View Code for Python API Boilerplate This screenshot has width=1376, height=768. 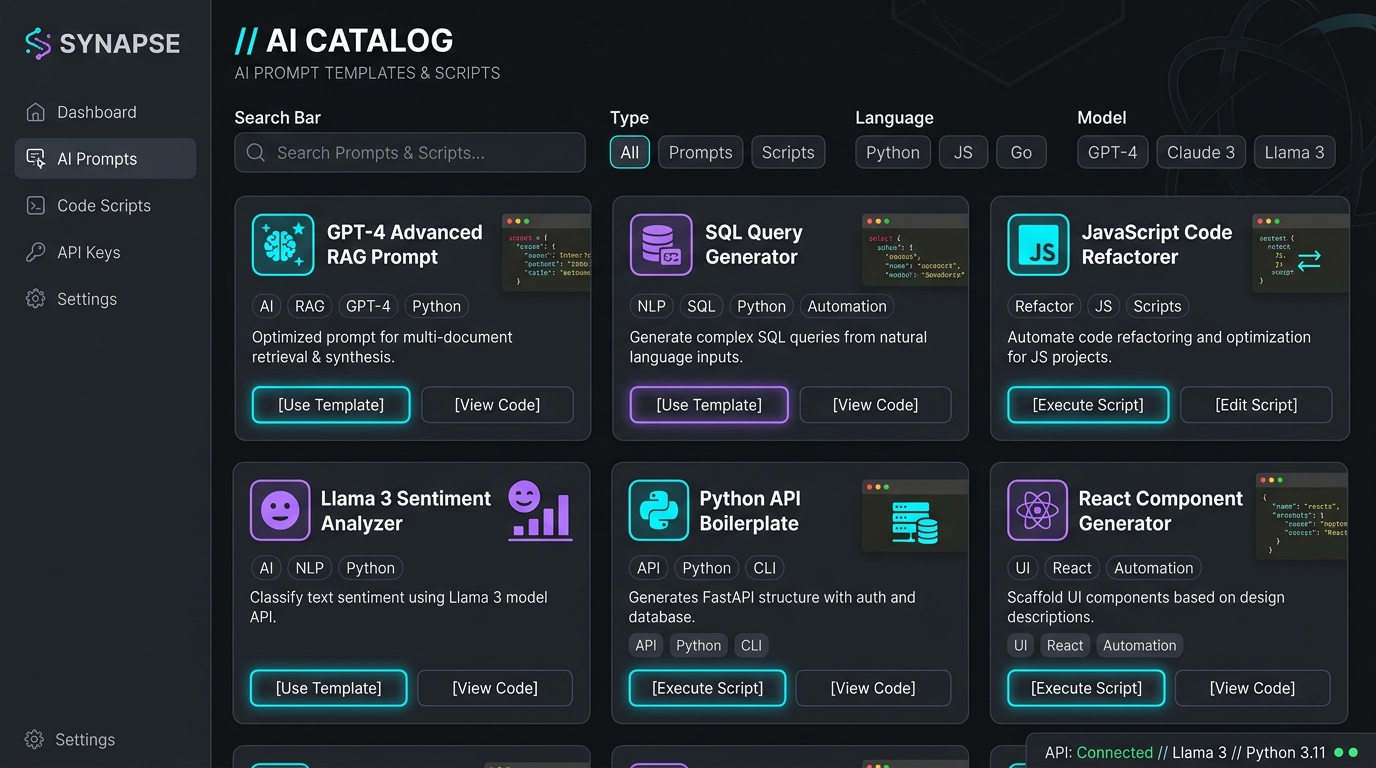click(873, 688)
